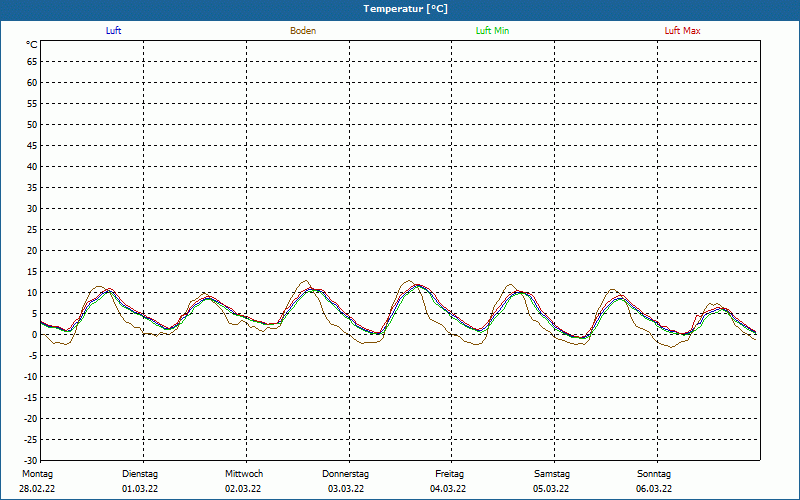Click the date 06.03.22
The height and width of the screenshot is (500, 800).
pyautogui.click(x=654, y=489)
